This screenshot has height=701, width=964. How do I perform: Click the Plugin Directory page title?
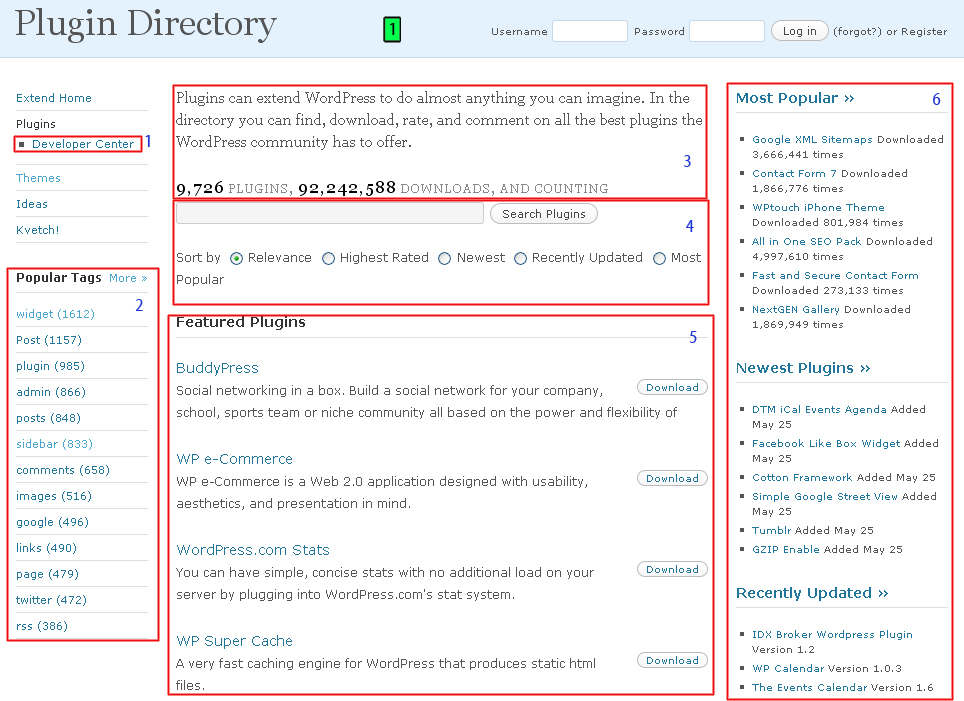(x=145, y=25)
